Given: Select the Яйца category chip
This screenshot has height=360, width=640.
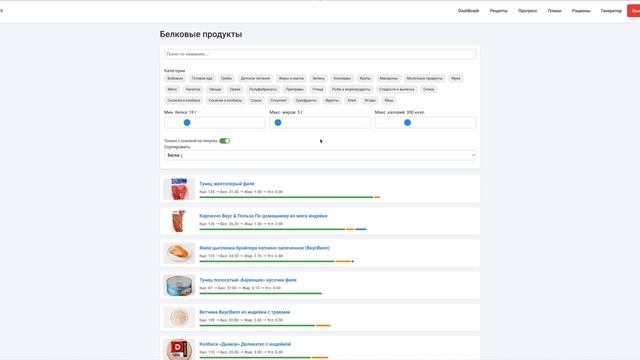Looking at the screenshot, I should tap(389, 100).
